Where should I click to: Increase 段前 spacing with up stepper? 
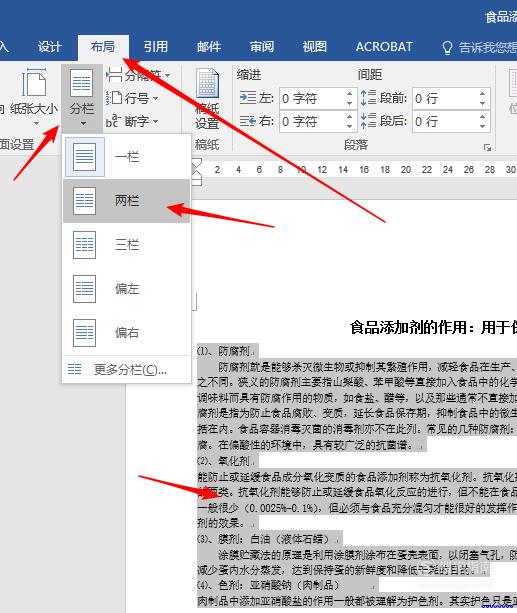pos(483,94)
